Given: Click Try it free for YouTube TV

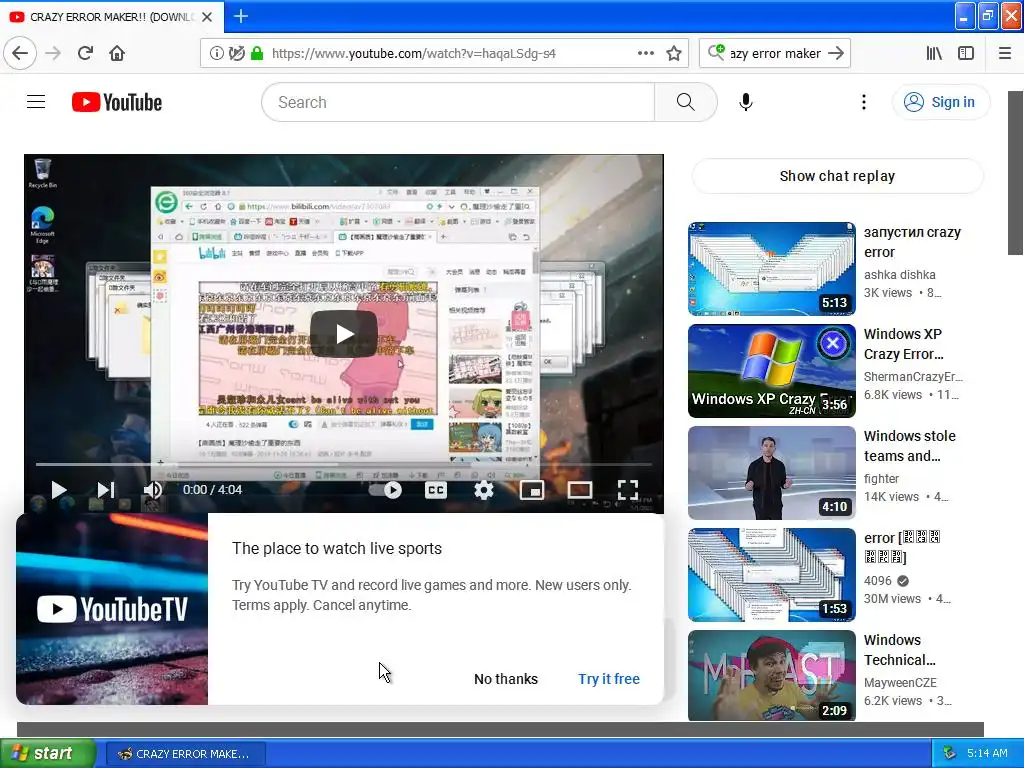Looking at the screenshot, I should click(x=609, y=679).
